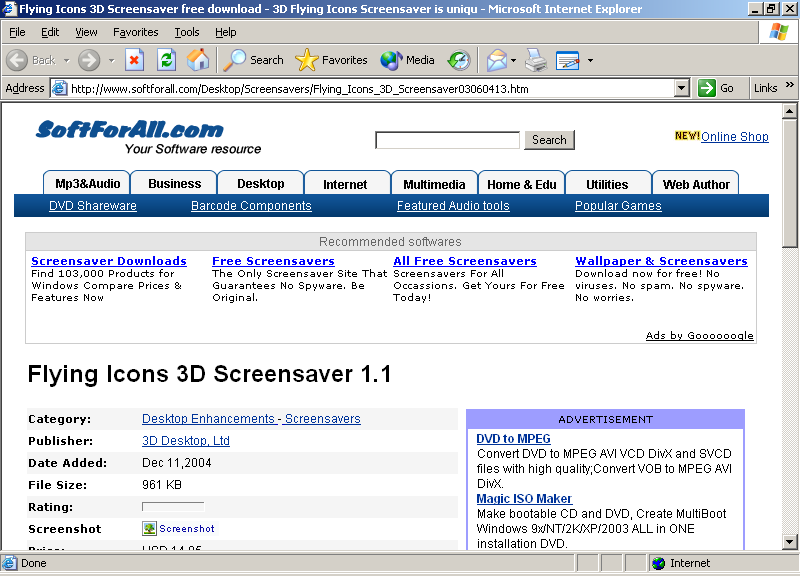Image resolution: width=800 pixels, height=576 pixels.
Task: Open the Search pane magnifier icon
Action: [x=235, y=60]
